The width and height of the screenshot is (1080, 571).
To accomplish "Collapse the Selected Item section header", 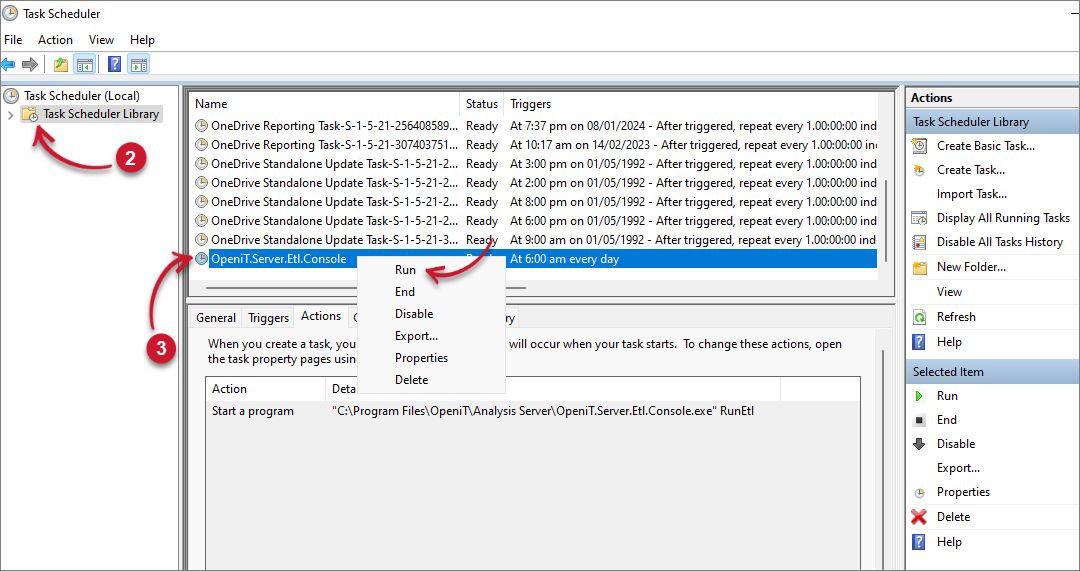I will (993, 372).
